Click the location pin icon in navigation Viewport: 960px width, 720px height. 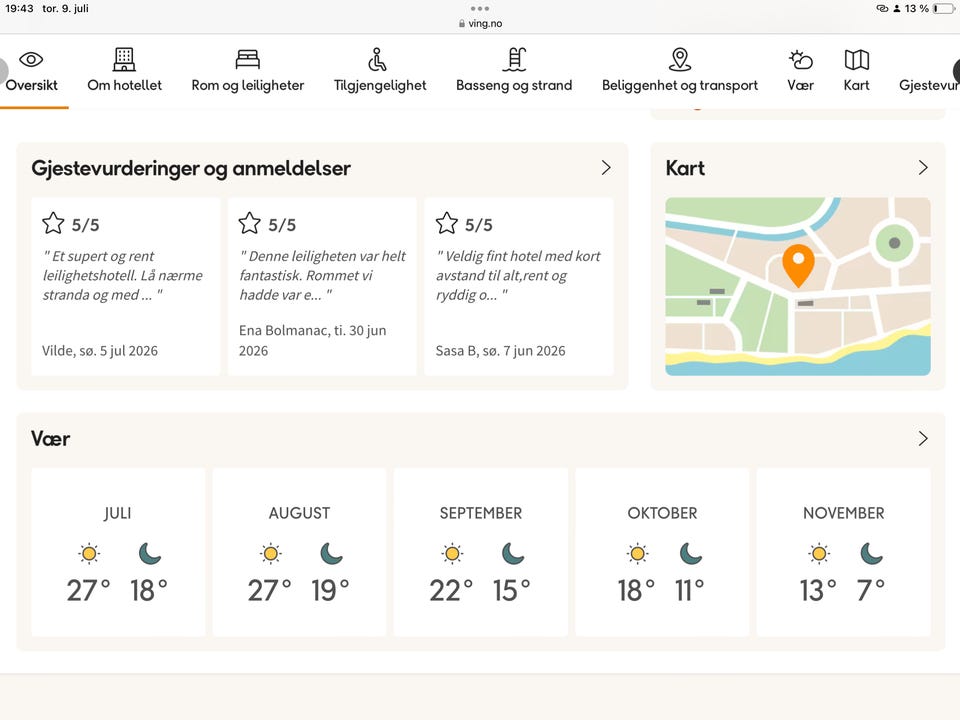pos(680,59)
